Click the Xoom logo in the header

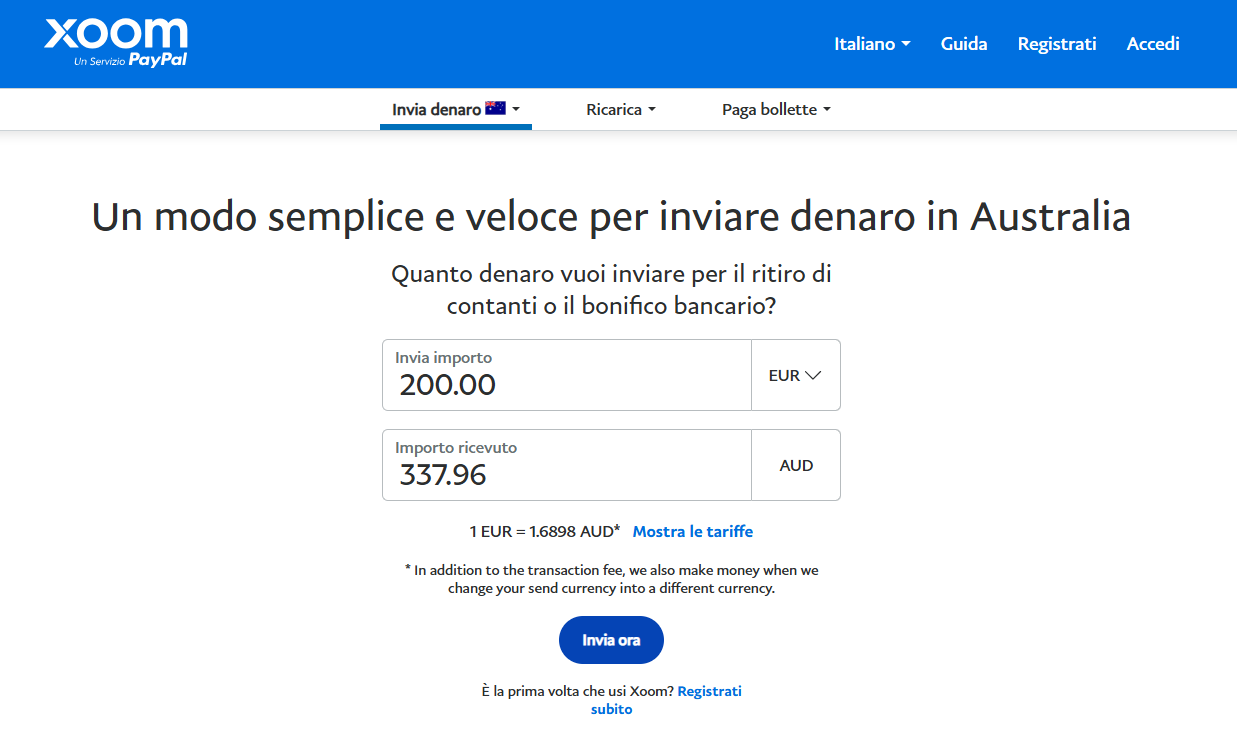[x=115, y=34]
